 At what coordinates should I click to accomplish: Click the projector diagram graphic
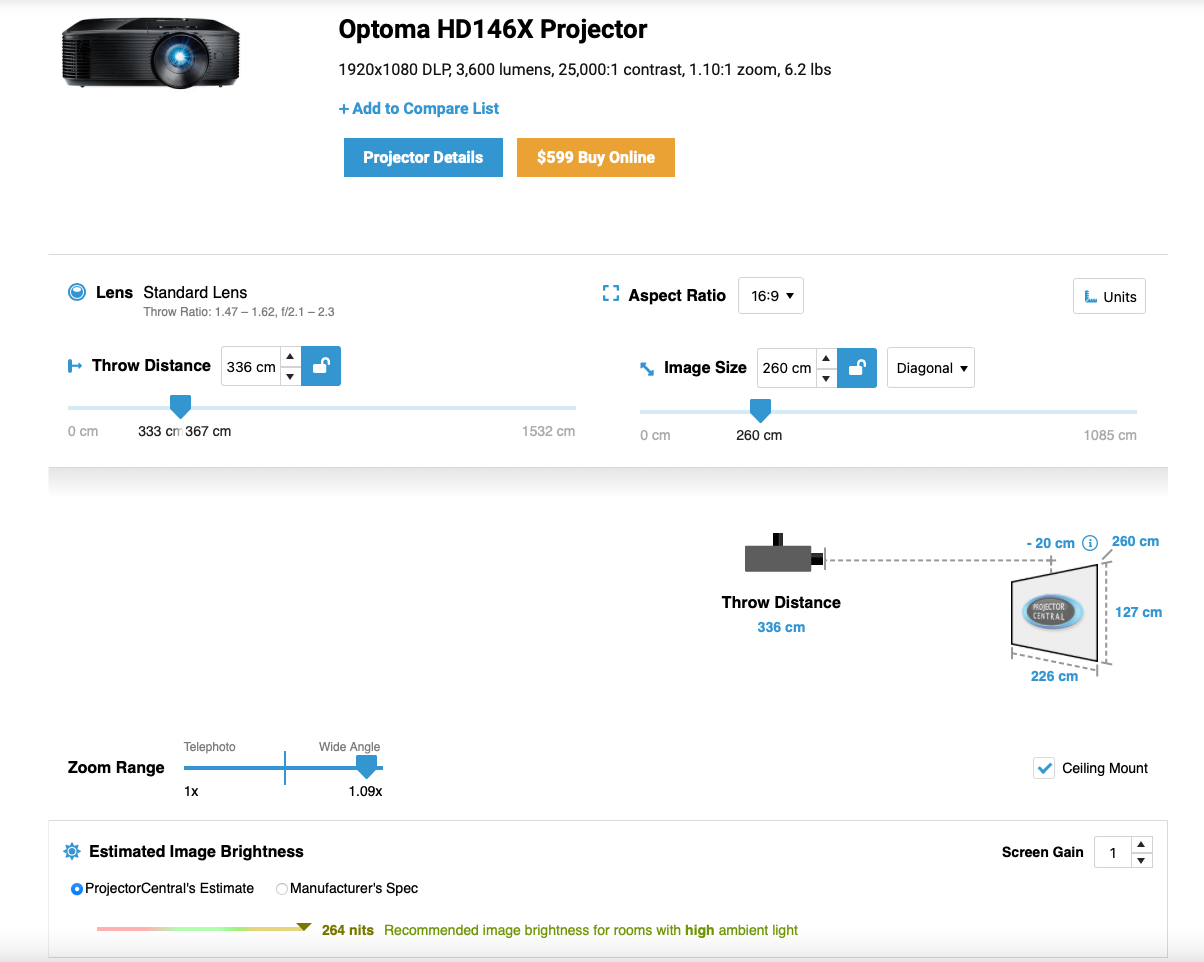(785, 553)
